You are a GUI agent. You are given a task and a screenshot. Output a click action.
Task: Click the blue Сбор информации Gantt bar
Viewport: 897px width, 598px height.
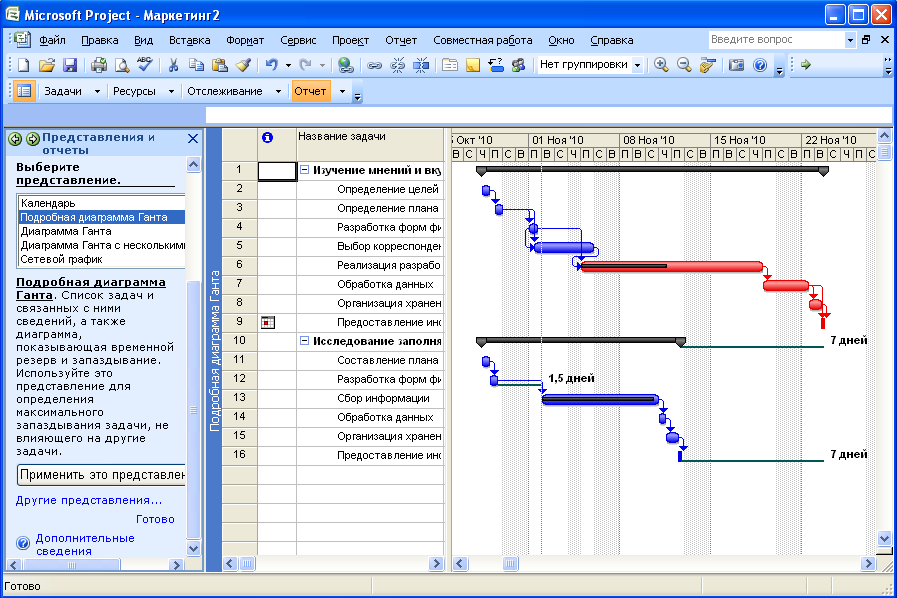tap(600, 399)
